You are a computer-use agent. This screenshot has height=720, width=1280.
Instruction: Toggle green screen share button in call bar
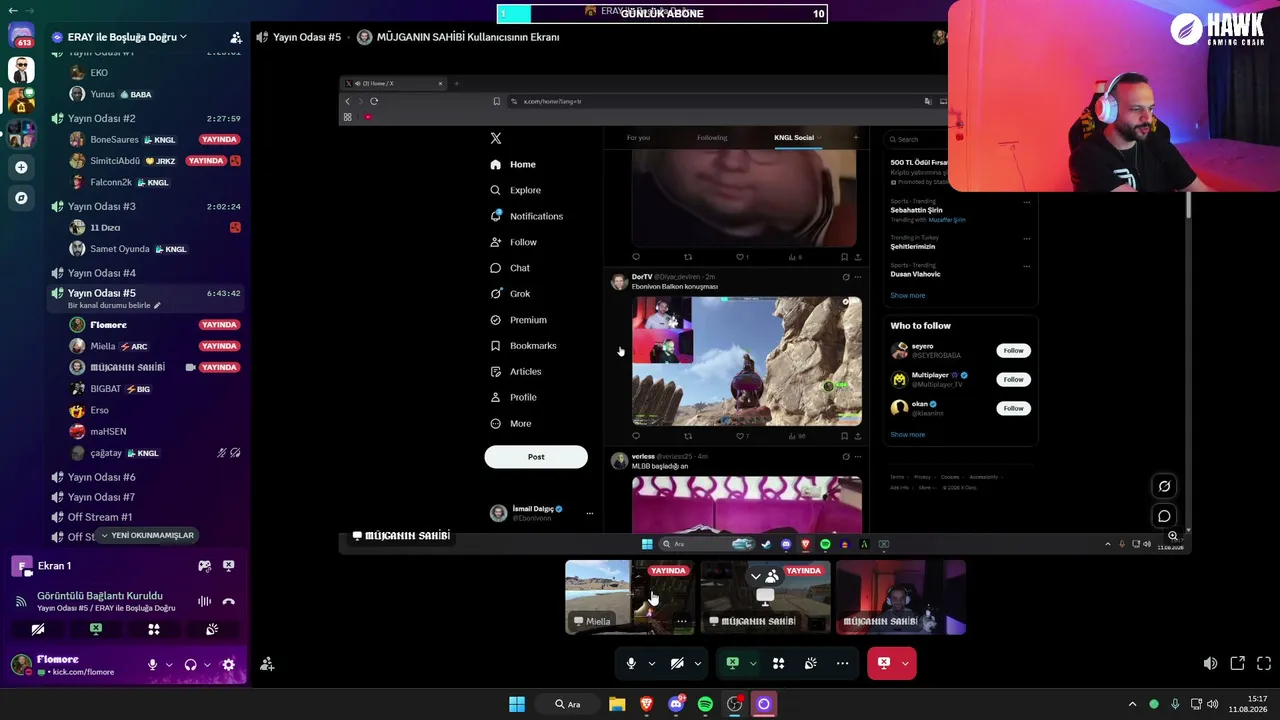(x=732, y=663)
